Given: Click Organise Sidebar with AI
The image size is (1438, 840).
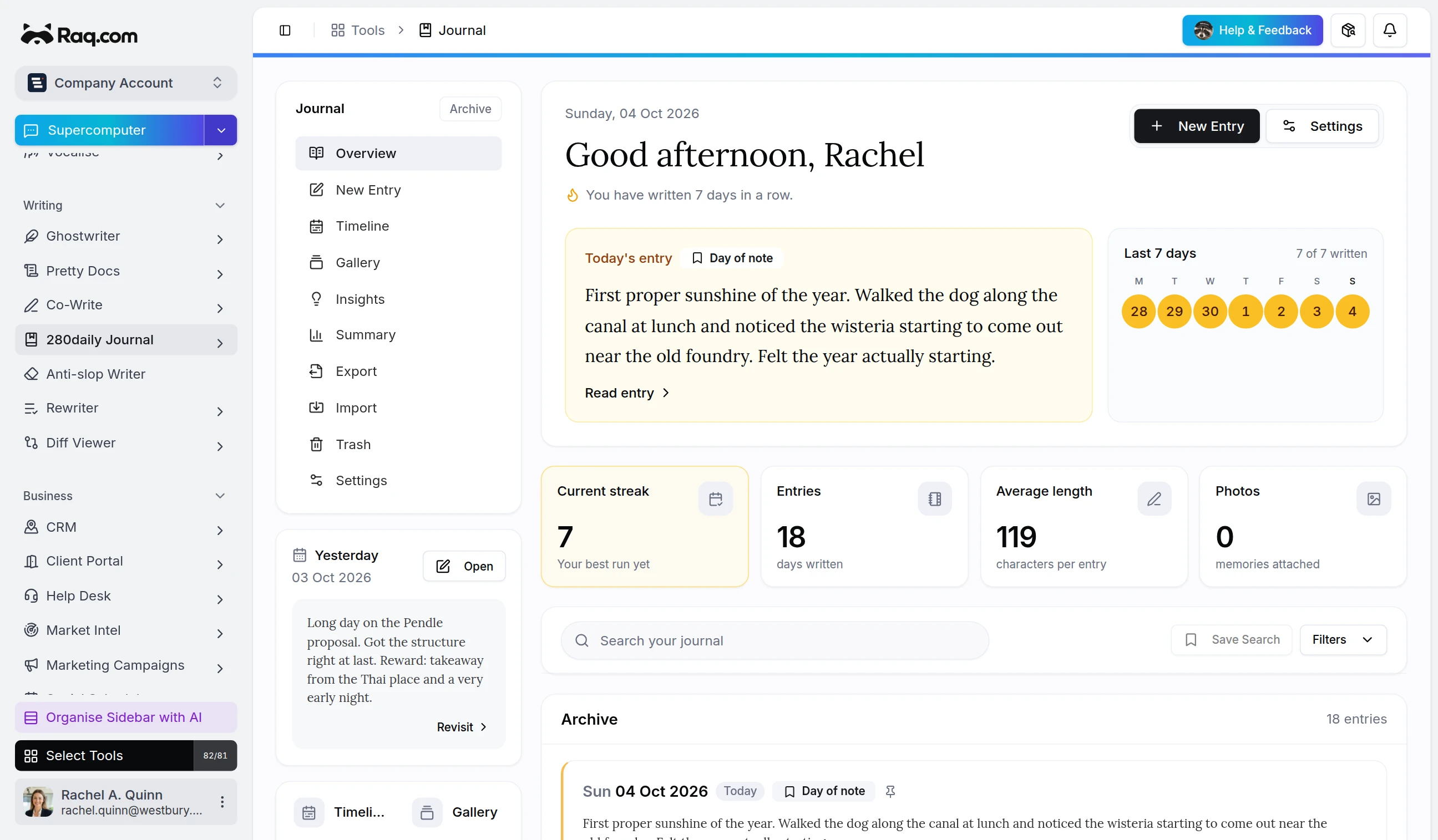Looking at the screenshot, I should [125, 717].
